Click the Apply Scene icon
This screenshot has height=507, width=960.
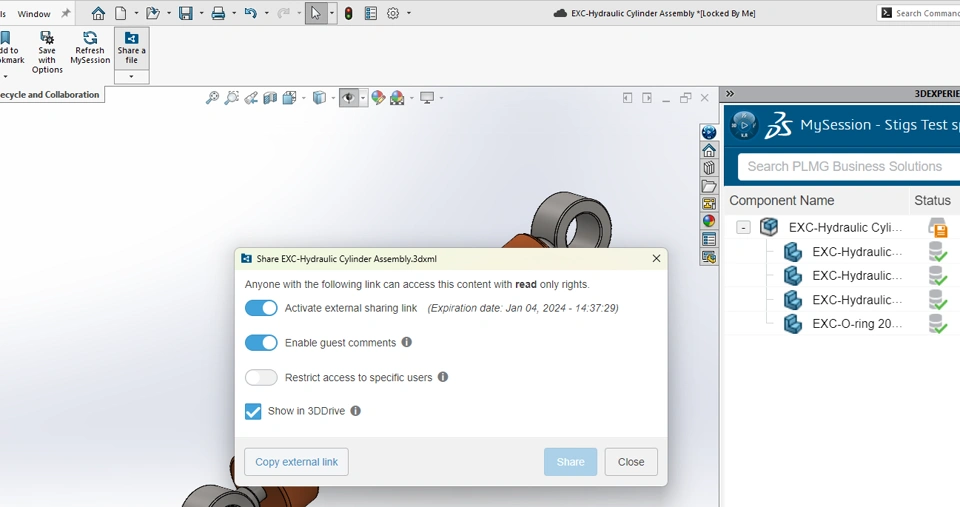pos(397,98)
